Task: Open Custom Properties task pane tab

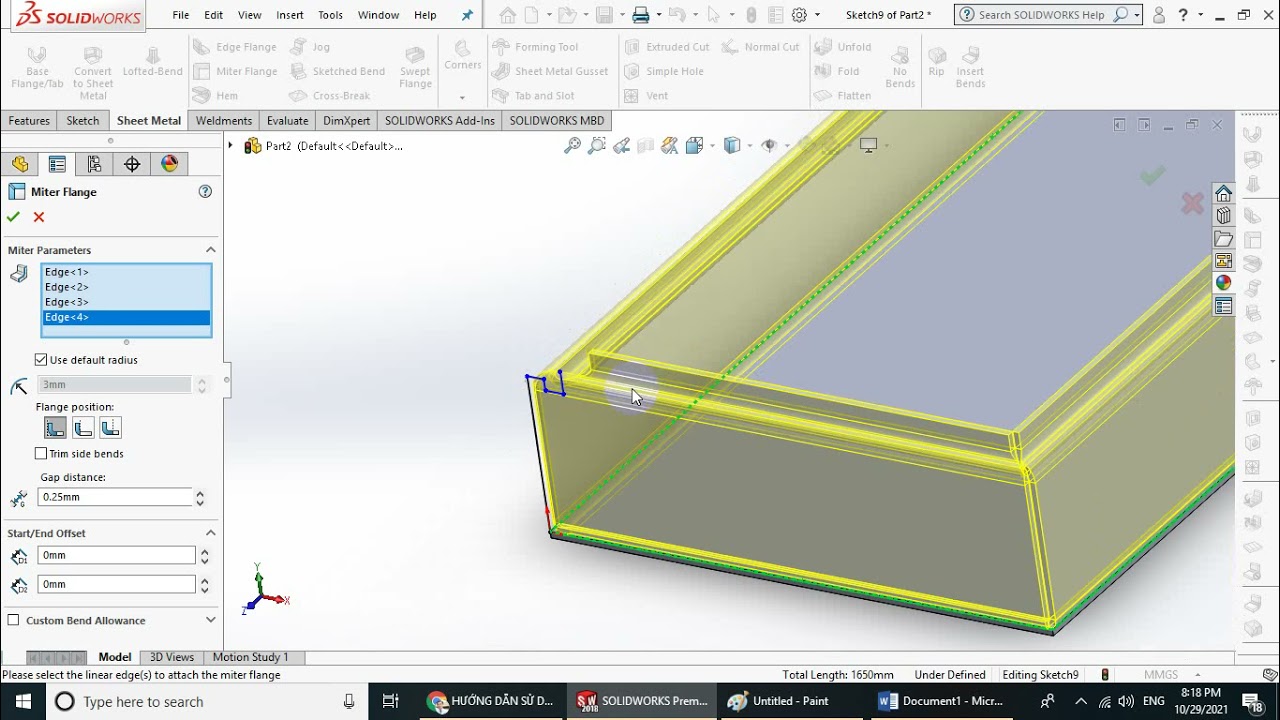Action: click(1223, 306)
